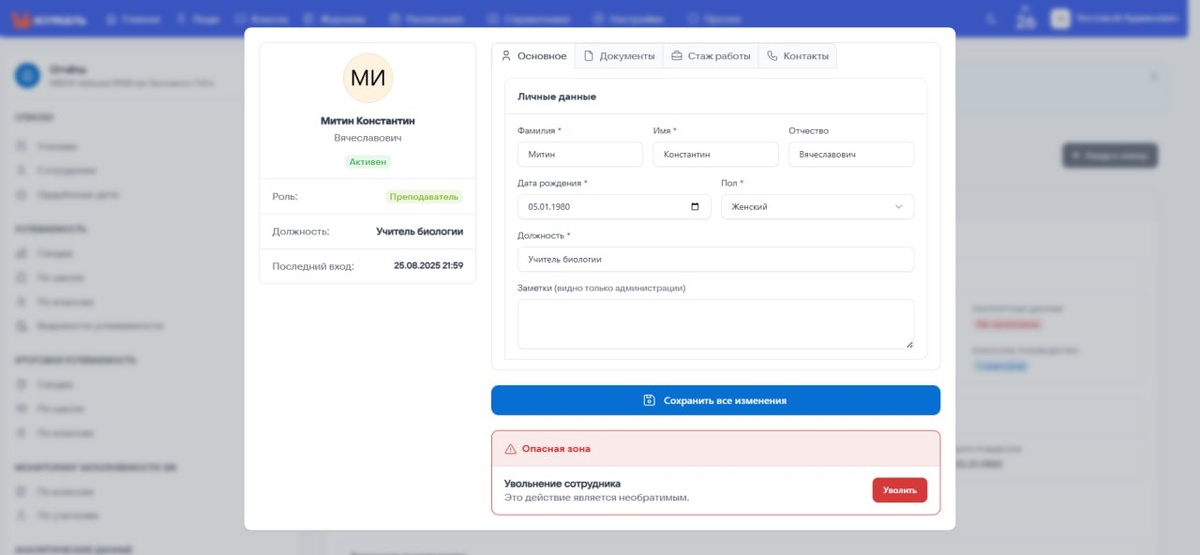Click the Учитель биологии value in profile card

[419, 231]
